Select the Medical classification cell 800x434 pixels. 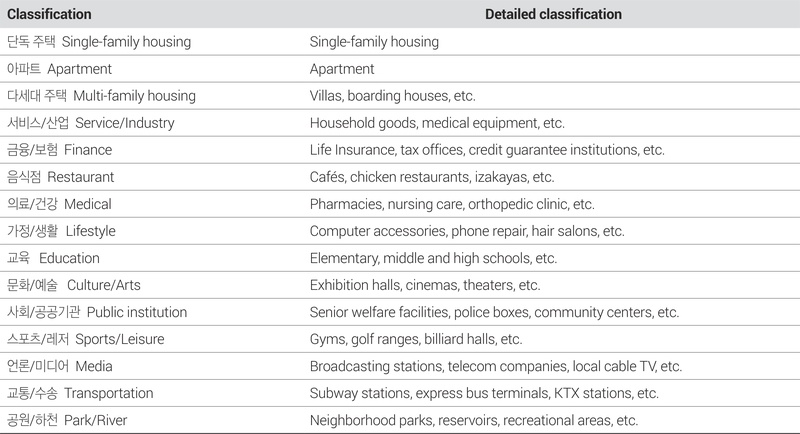60,204
